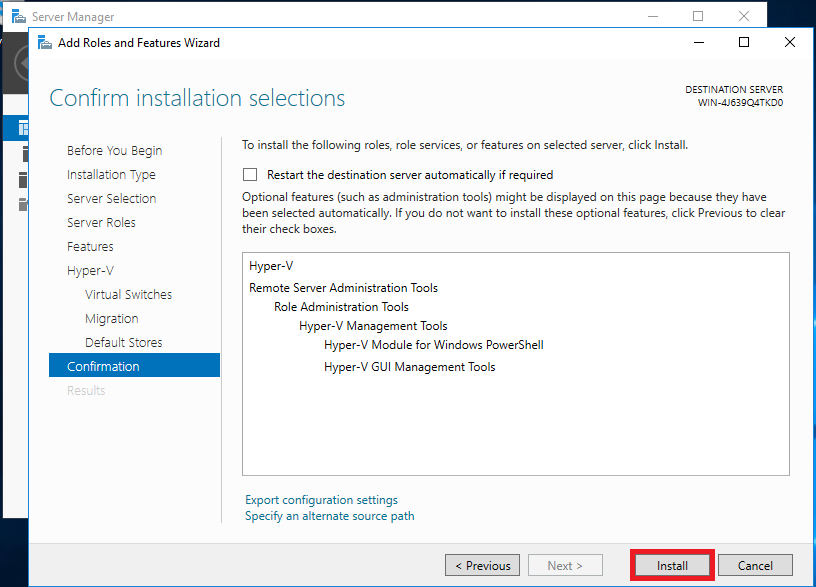
Task: Click Export configuration settings link
Action: 321,500
